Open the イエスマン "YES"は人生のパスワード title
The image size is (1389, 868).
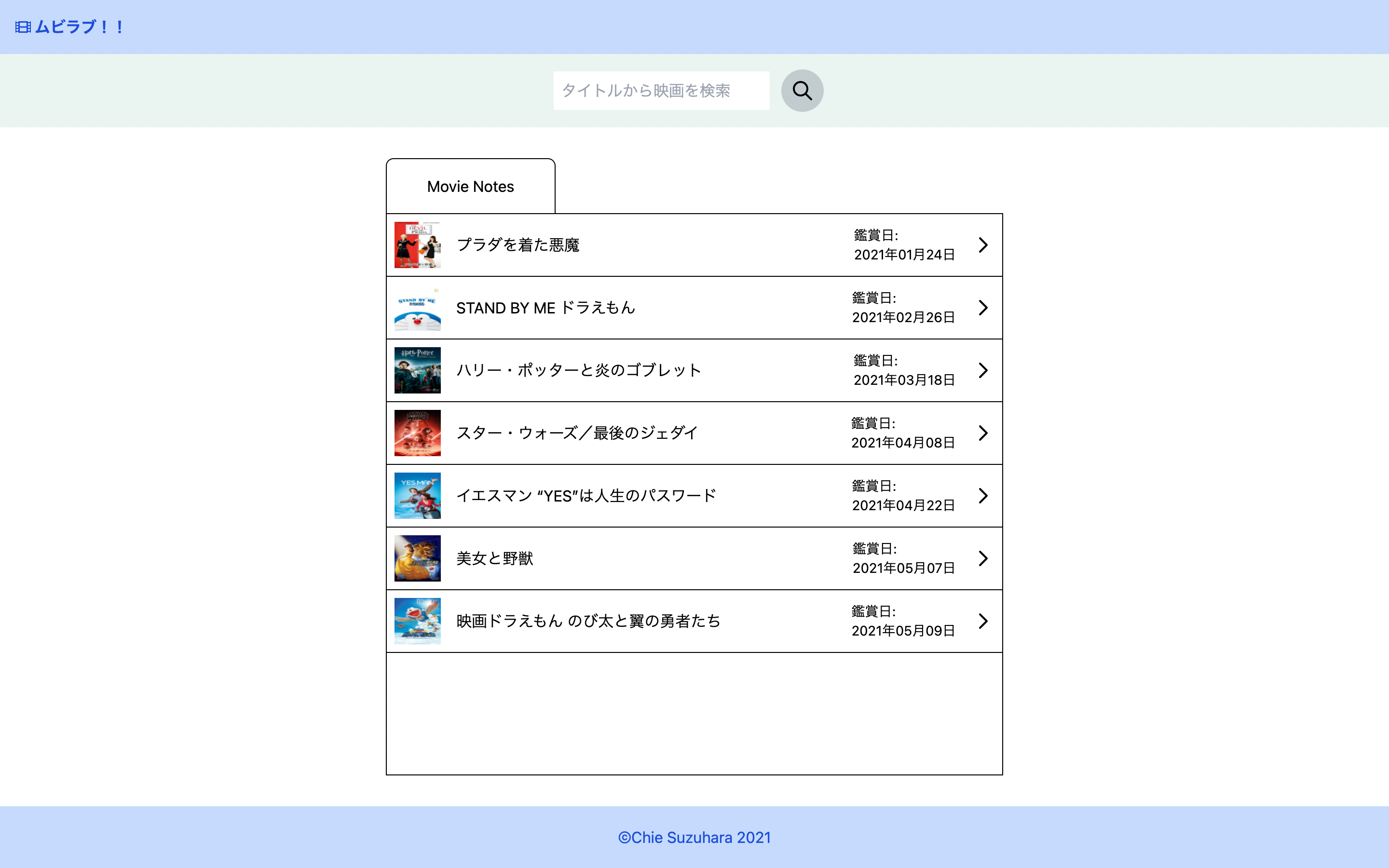coord(586,495)
